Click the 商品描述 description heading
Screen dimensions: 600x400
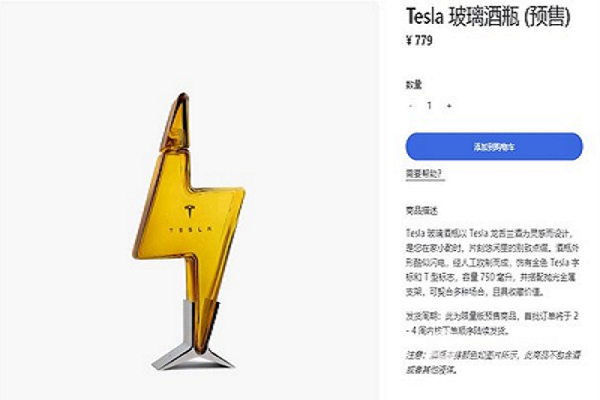421,211
